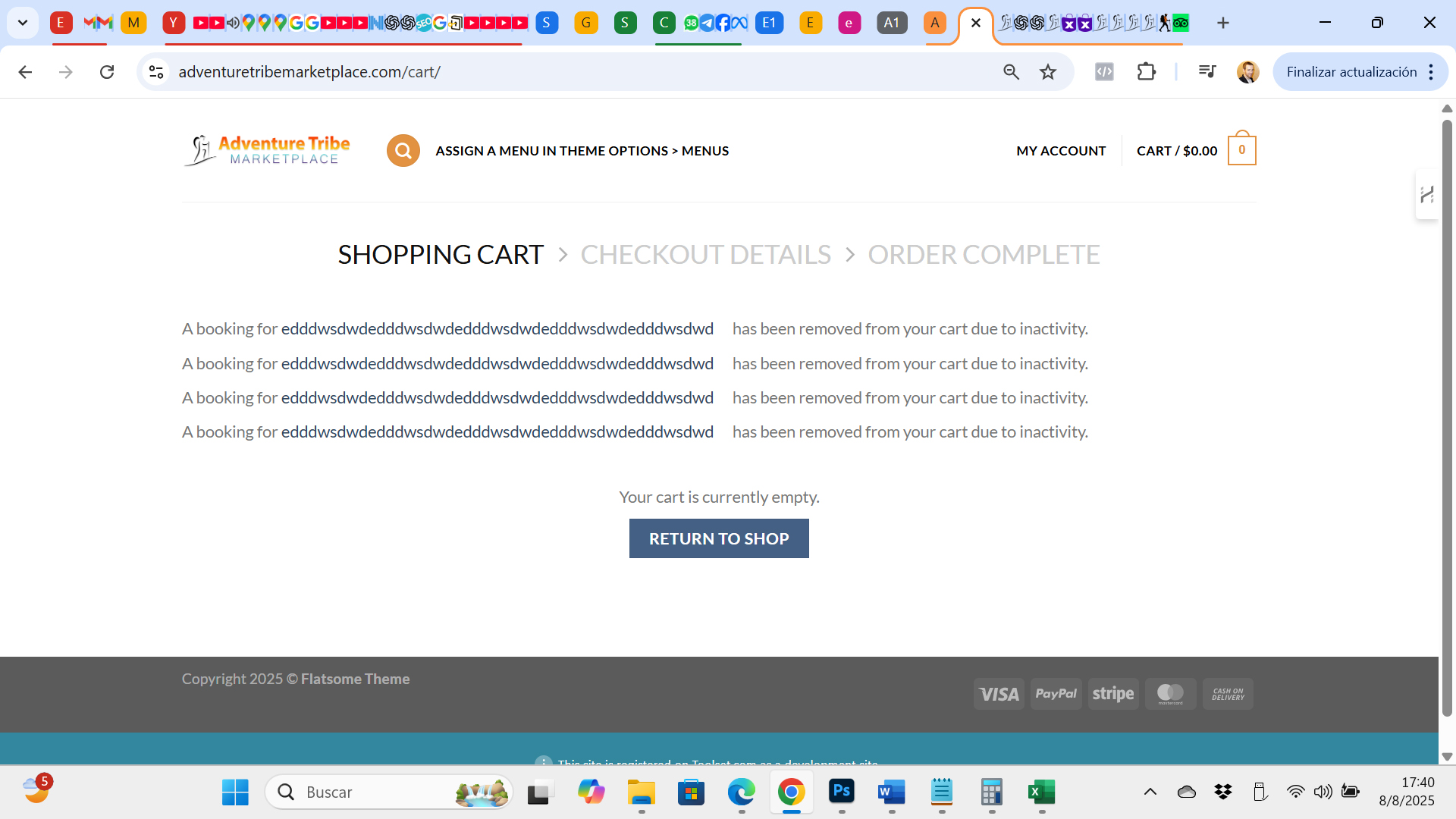
Task: Click the Adventure Tribe Marketplace logo
Action: 267,150
